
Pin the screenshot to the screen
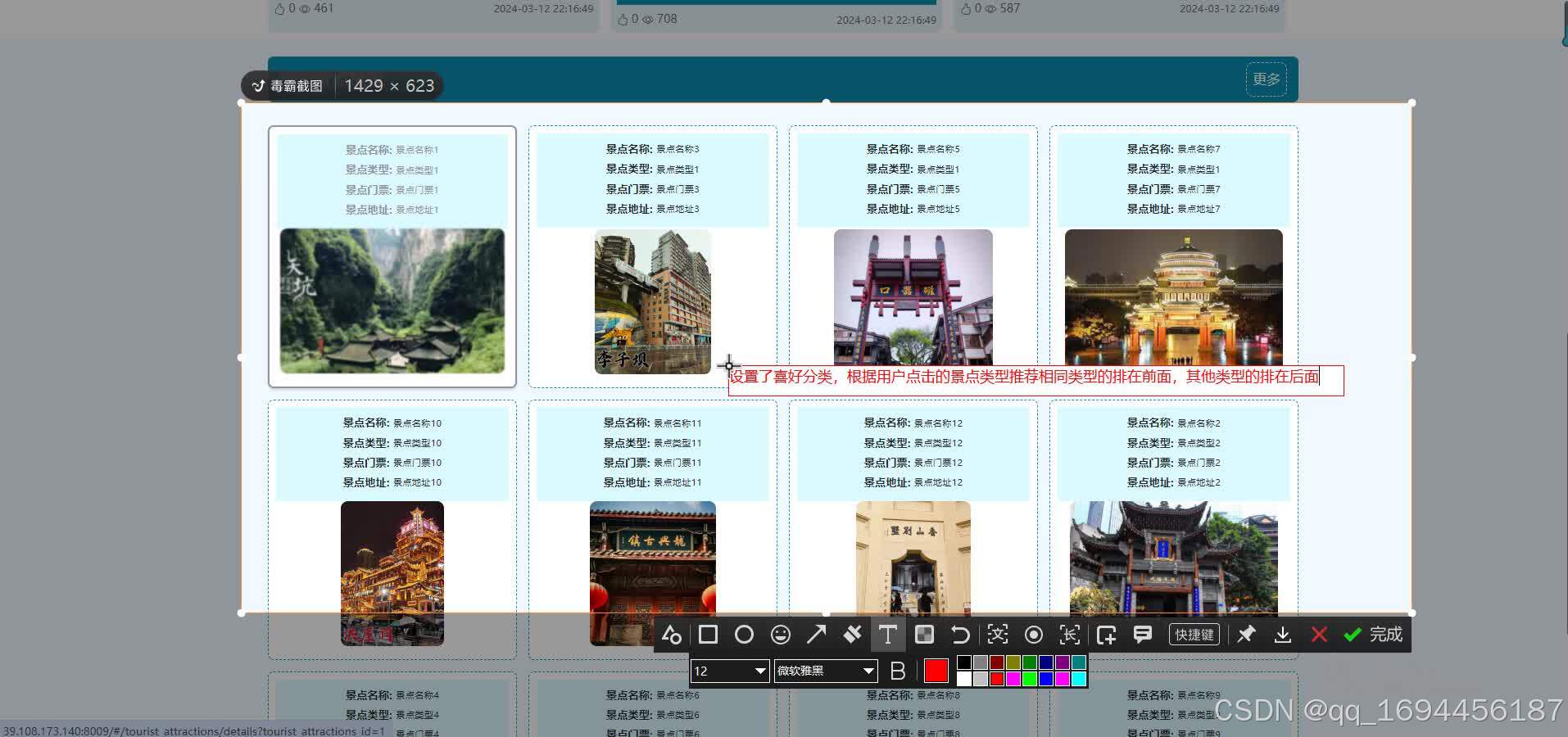click(1246, 635)
